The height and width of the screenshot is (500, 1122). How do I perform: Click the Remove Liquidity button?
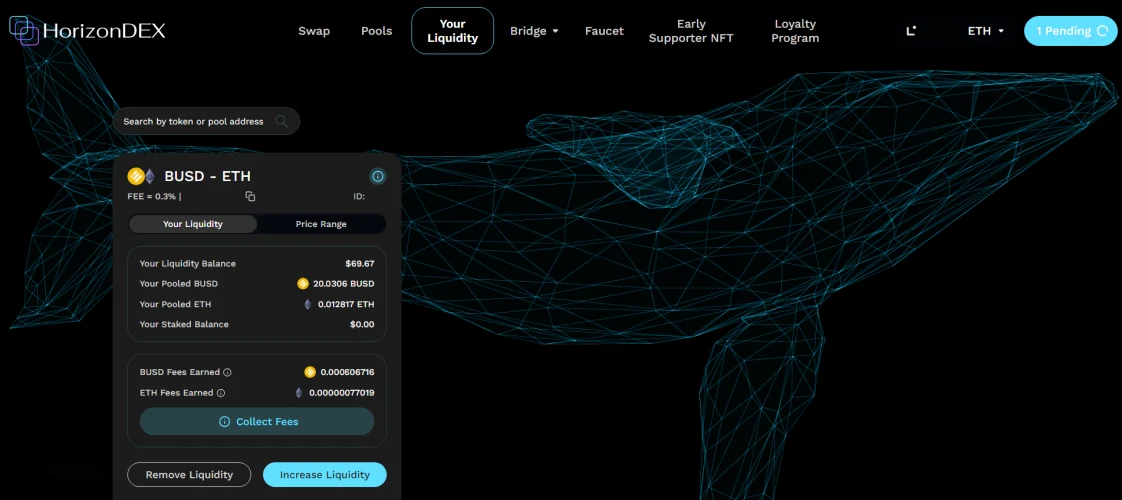pyautogui.click(x=189, y=475)
